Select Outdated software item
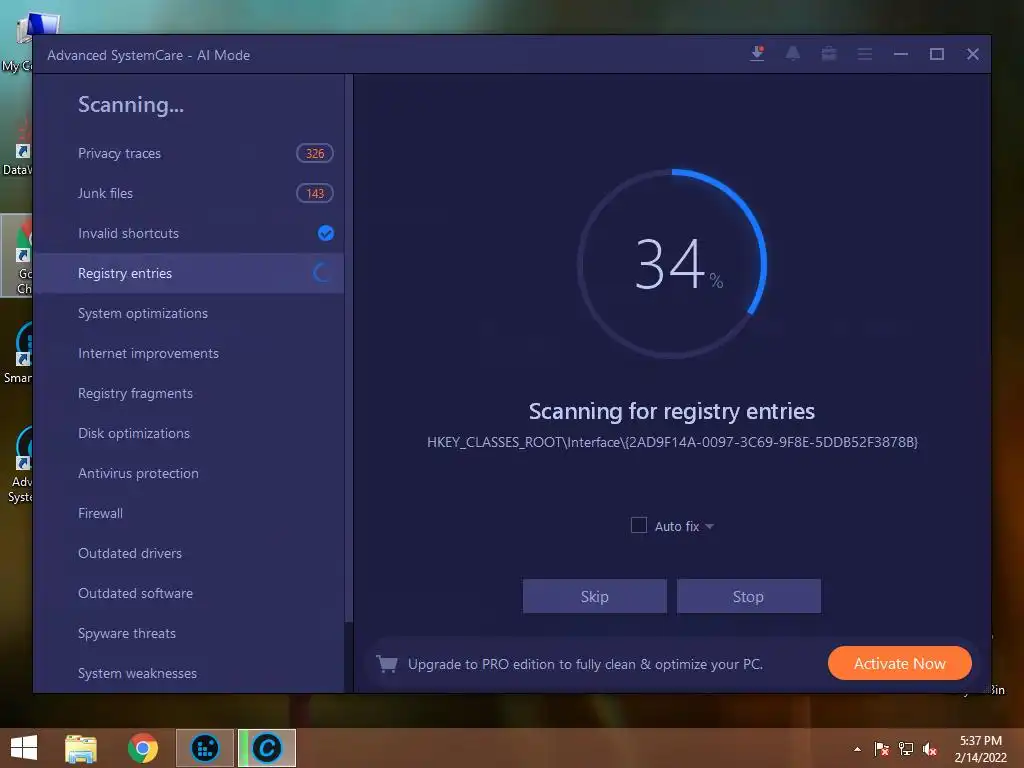This screenshot has height=768, width=1024. (188, 593)
